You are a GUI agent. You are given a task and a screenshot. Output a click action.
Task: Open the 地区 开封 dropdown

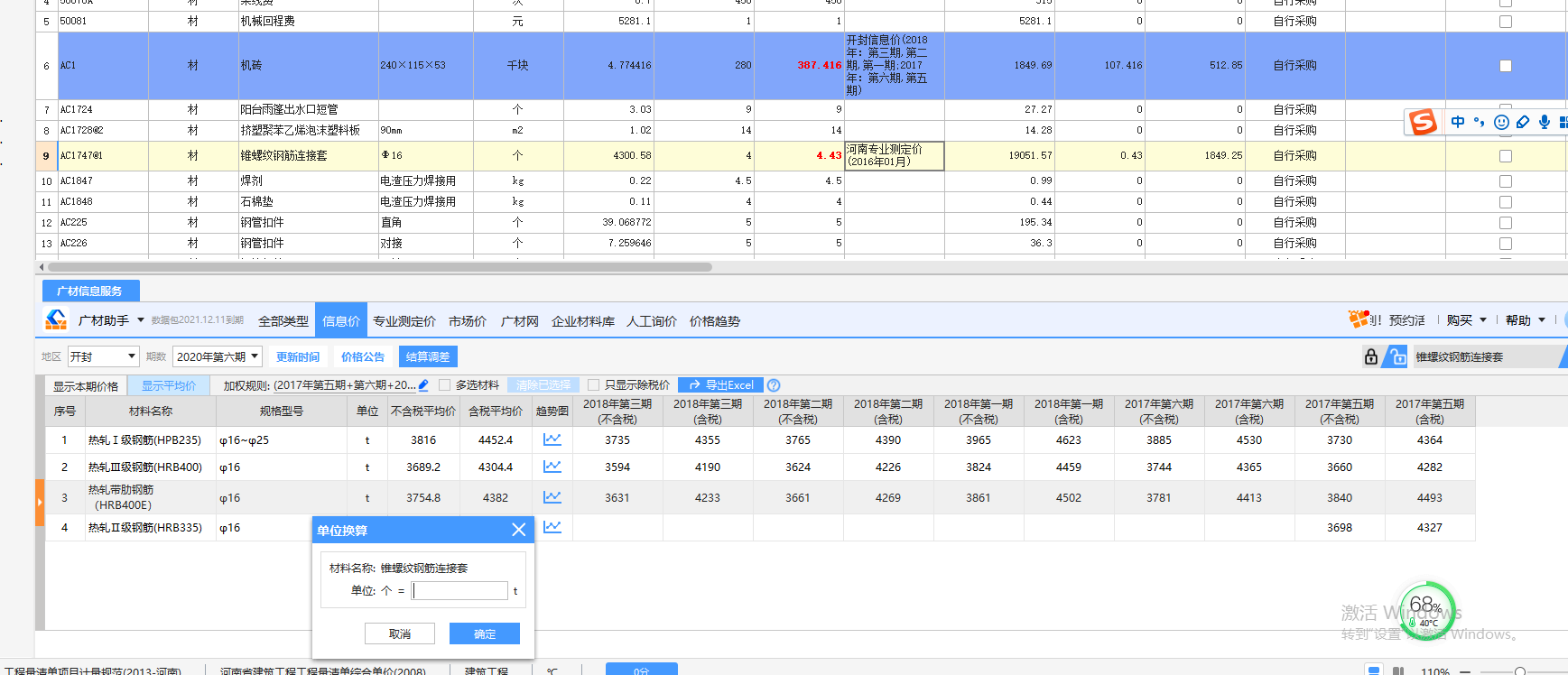coord(103,356)
